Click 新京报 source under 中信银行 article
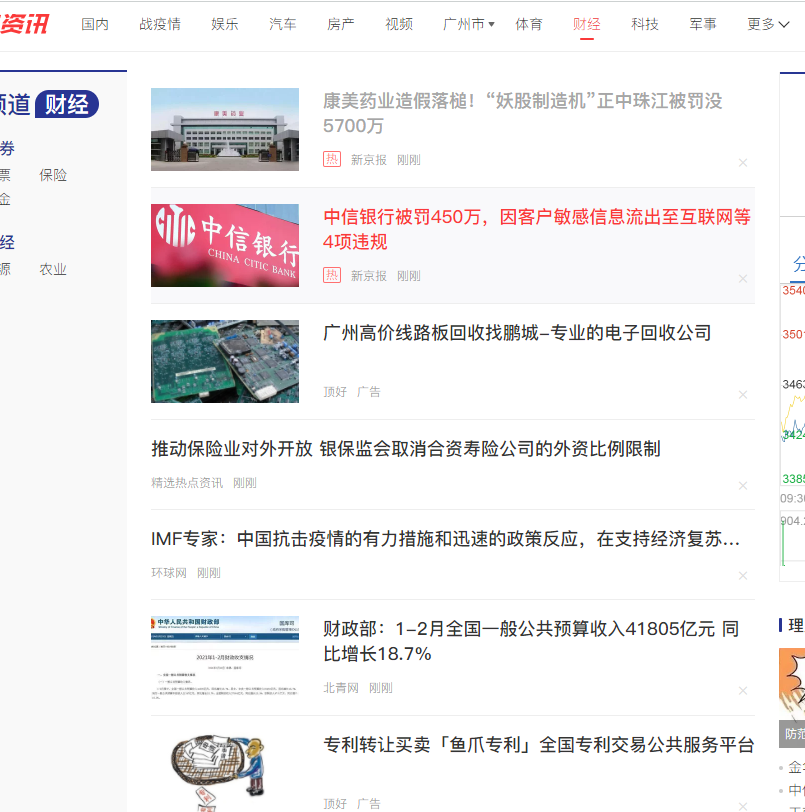The height and width of the screenshot is (812, 805). tap(369, 276)
